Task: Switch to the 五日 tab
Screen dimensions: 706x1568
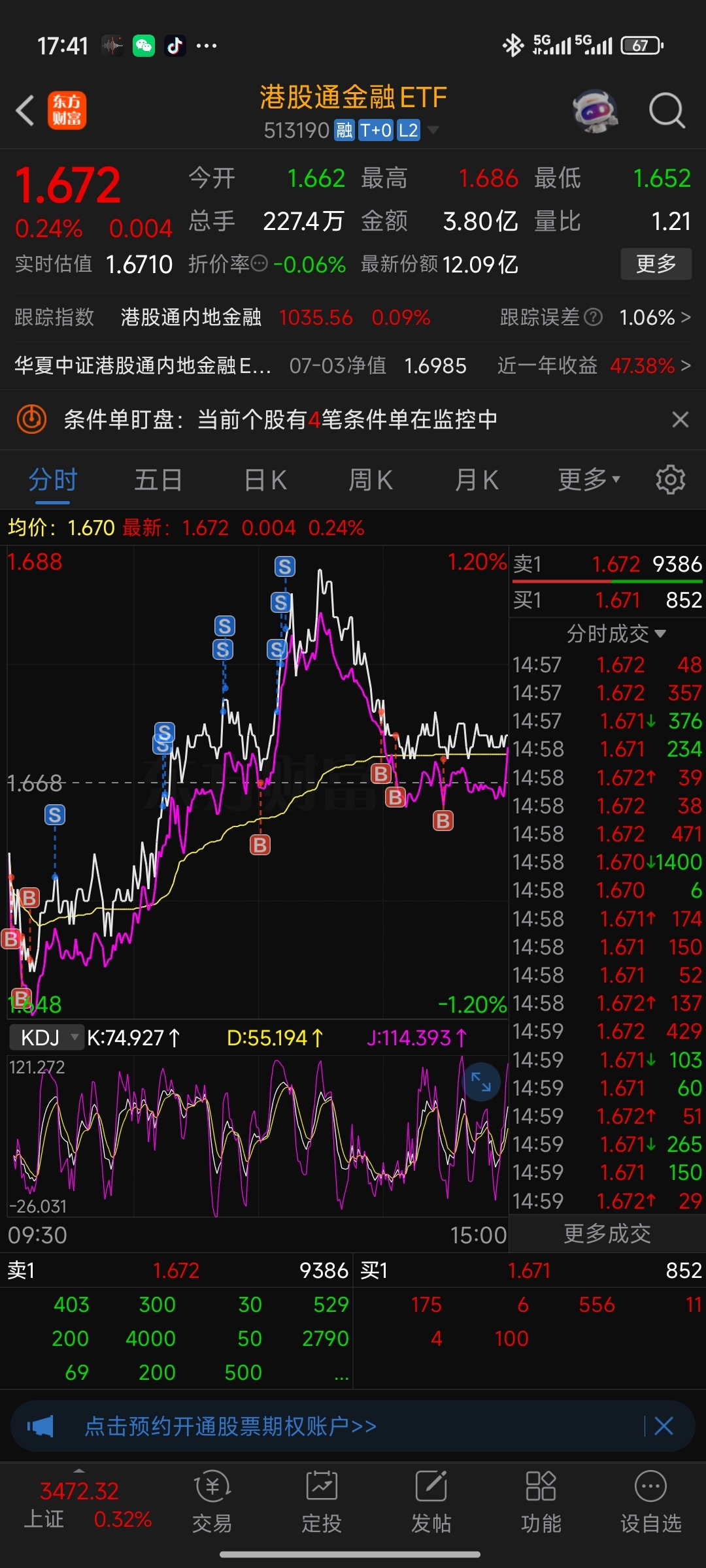Action: point(158,480)
